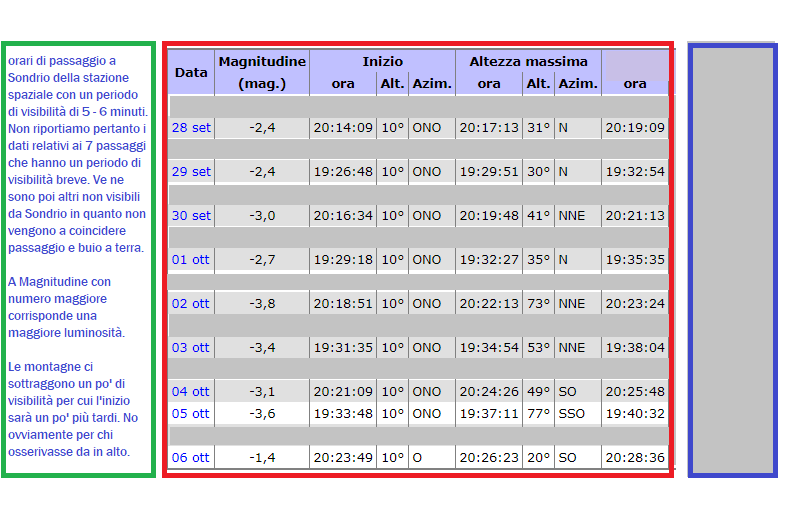Select start time 20:18:51
The width and height of the screenshot is (807, 510).
point(343,304)
